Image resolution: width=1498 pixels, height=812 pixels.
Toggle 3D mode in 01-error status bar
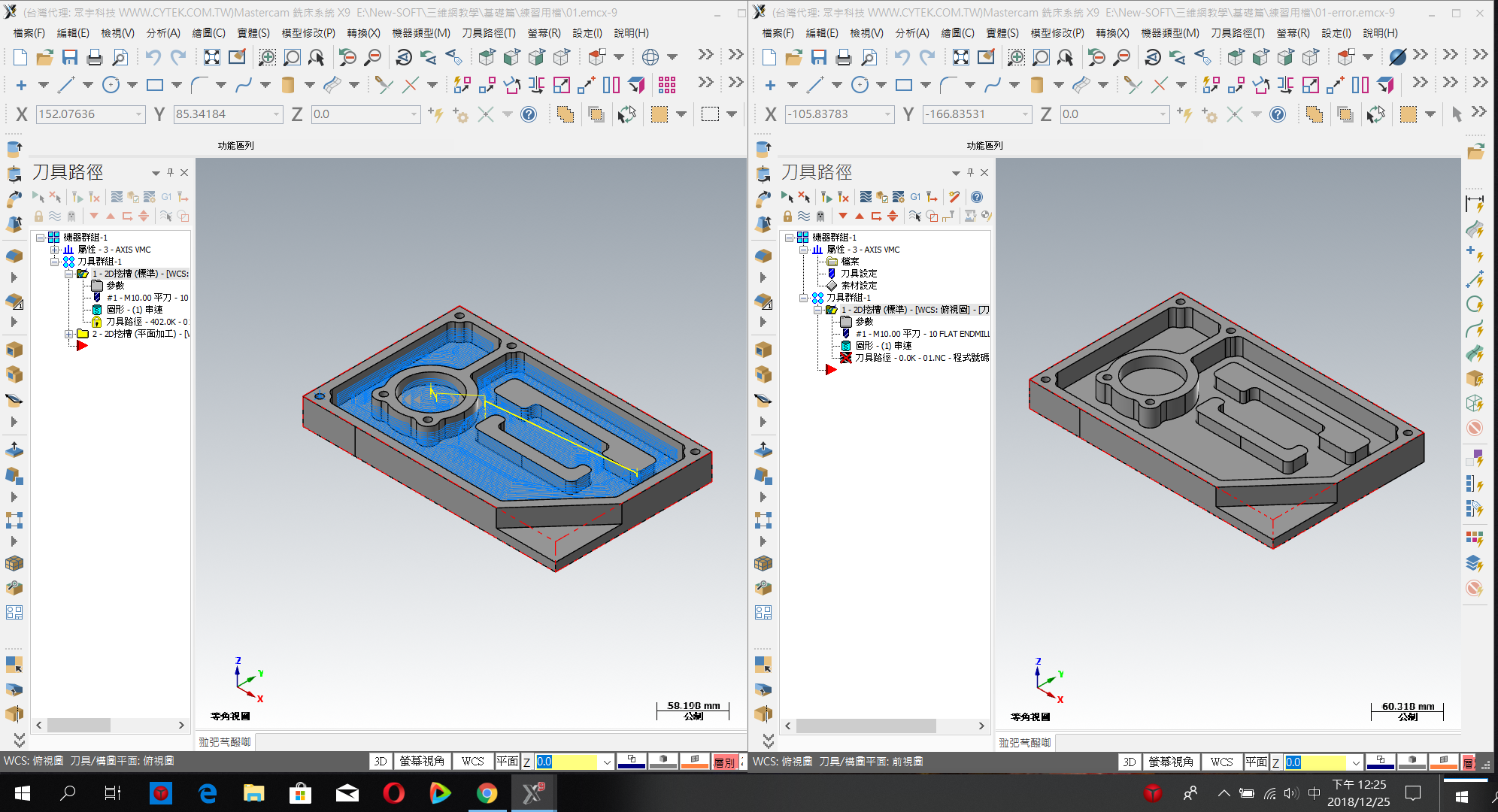coord(1130,762)
